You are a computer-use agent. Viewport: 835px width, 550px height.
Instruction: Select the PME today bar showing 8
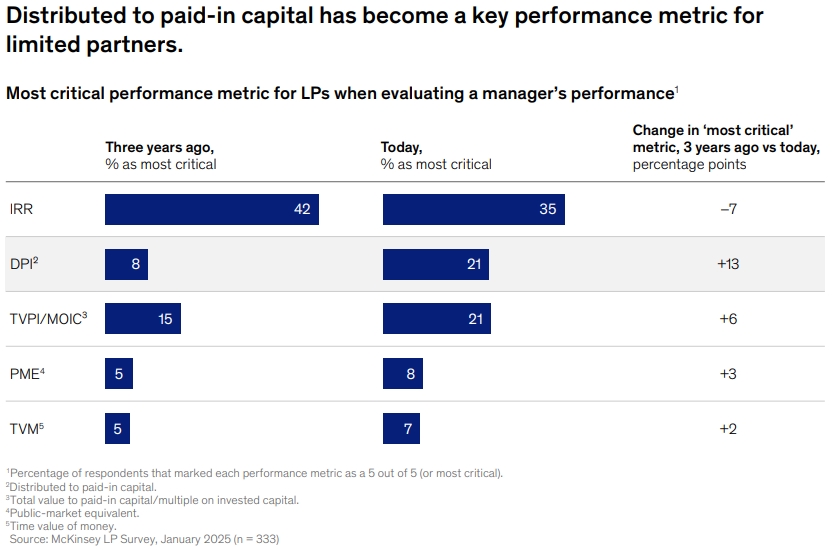400,374
